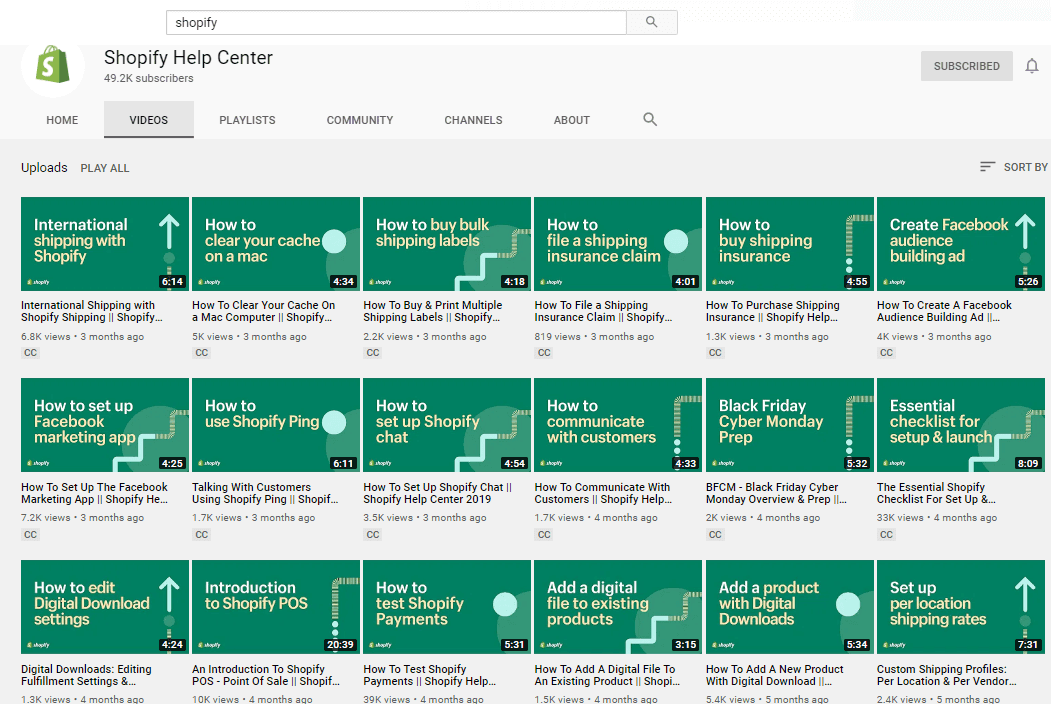Click the Shopify Help Center channel avatar
This screenshot has width=1051, height=704.
coord(53,65)
